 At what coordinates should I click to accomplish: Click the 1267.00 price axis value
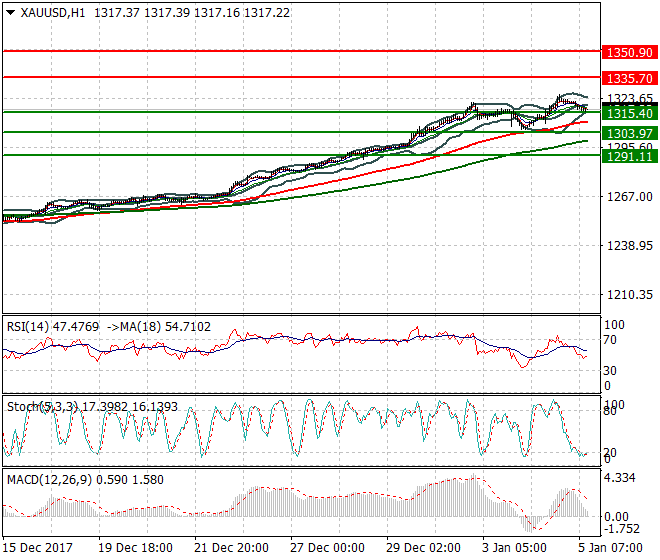630,197
